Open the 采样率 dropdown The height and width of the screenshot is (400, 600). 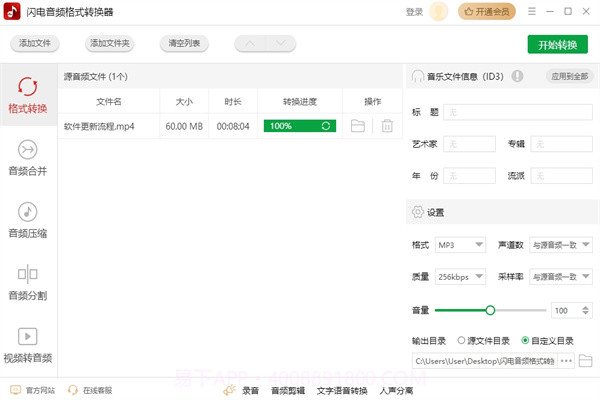560,277
